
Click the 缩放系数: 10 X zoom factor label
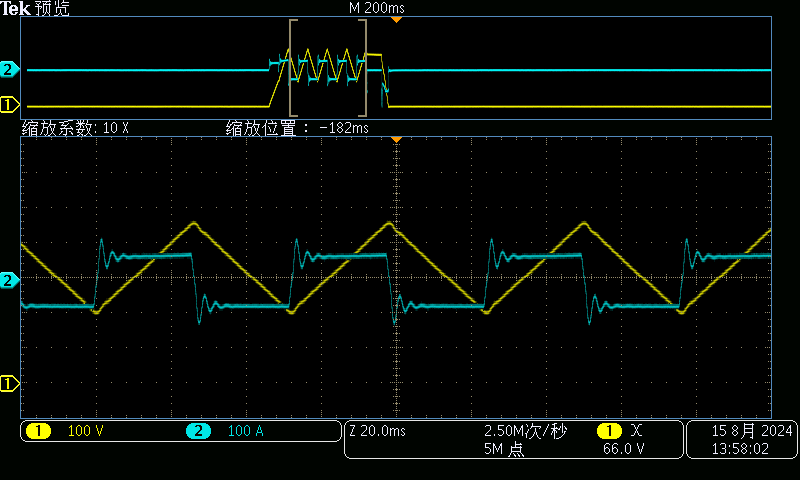coord(75,128)
